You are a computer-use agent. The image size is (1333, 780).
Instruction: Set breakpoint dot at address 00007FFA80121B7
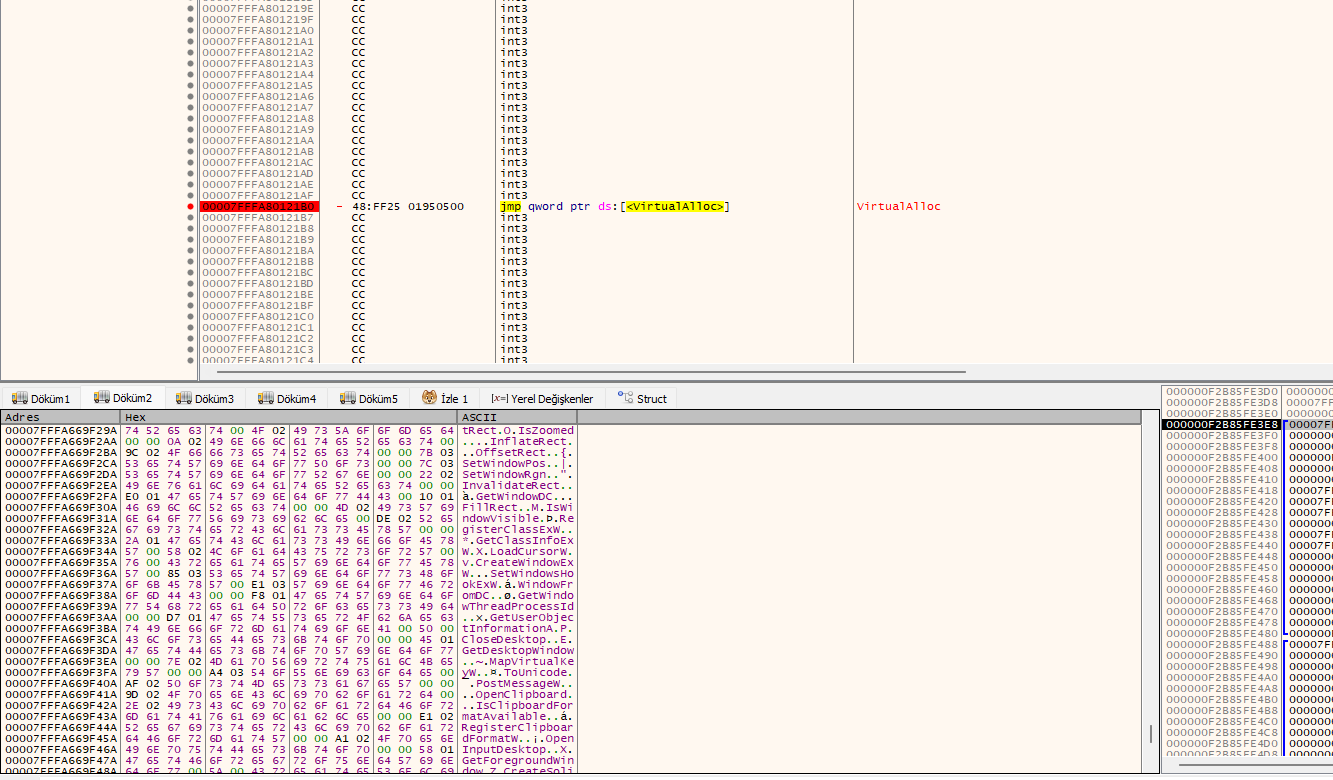tap(191, 217)
